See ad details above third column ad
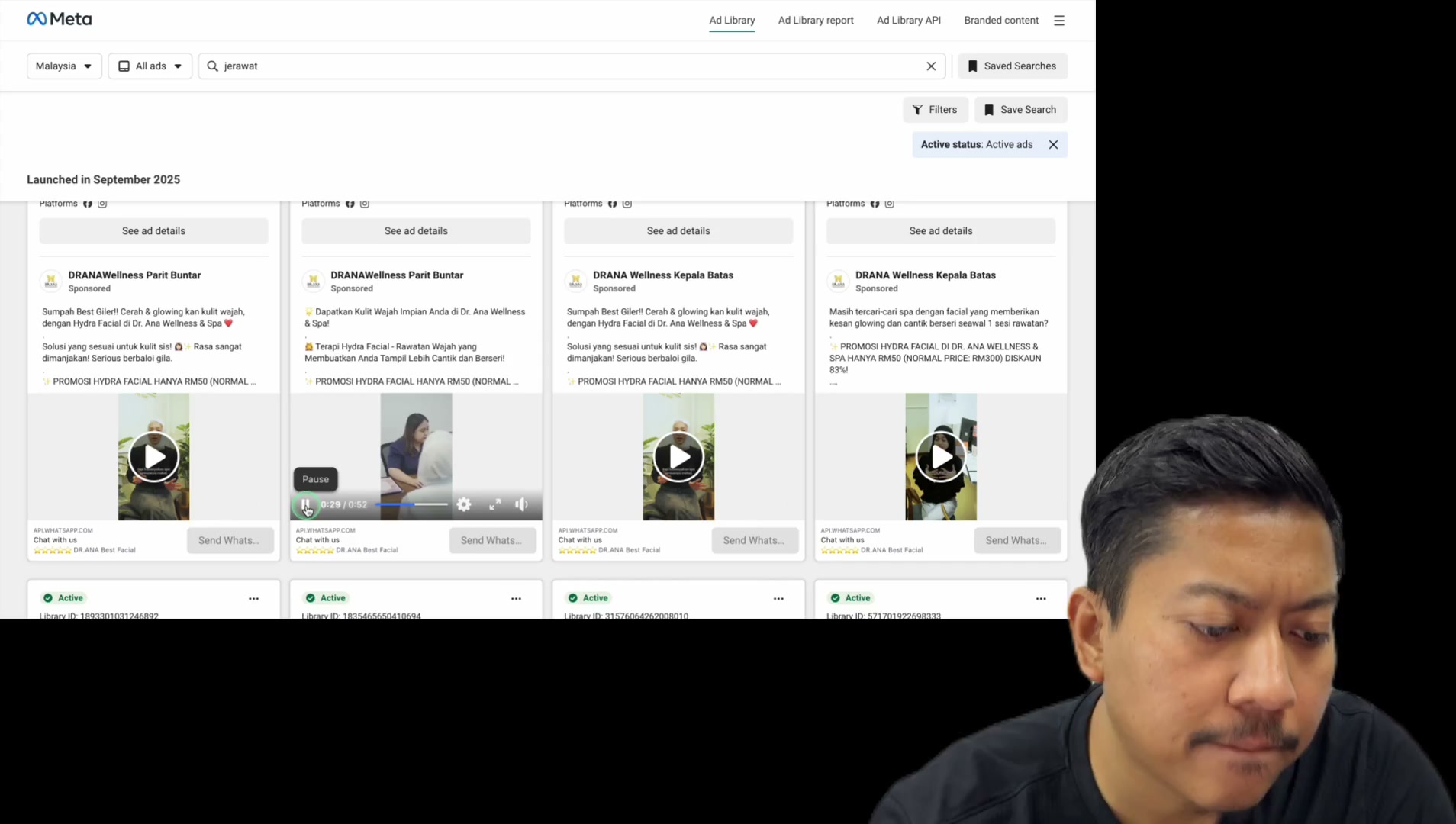This screenshot has width=1456, height=824. pyautogui.click(x=678, y=231)
